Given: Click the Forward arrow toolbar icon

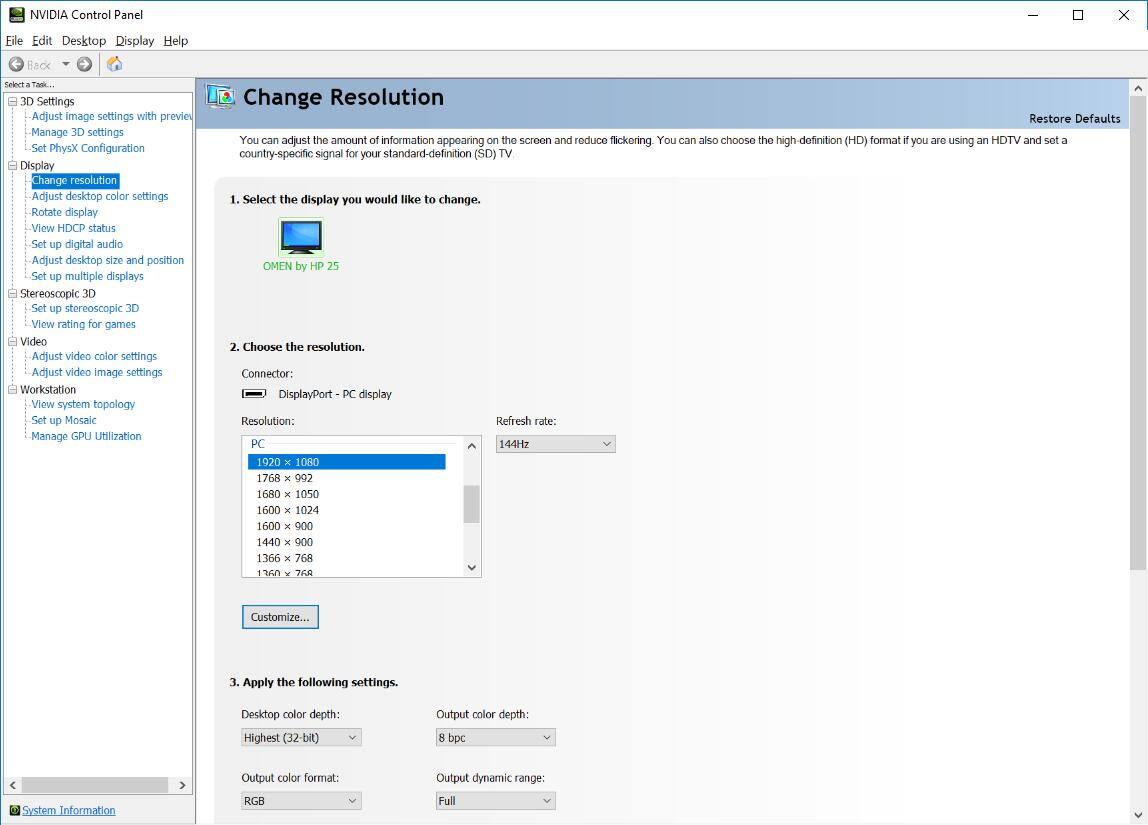Looking at the screenshot, I should click(x=85, y=64).
